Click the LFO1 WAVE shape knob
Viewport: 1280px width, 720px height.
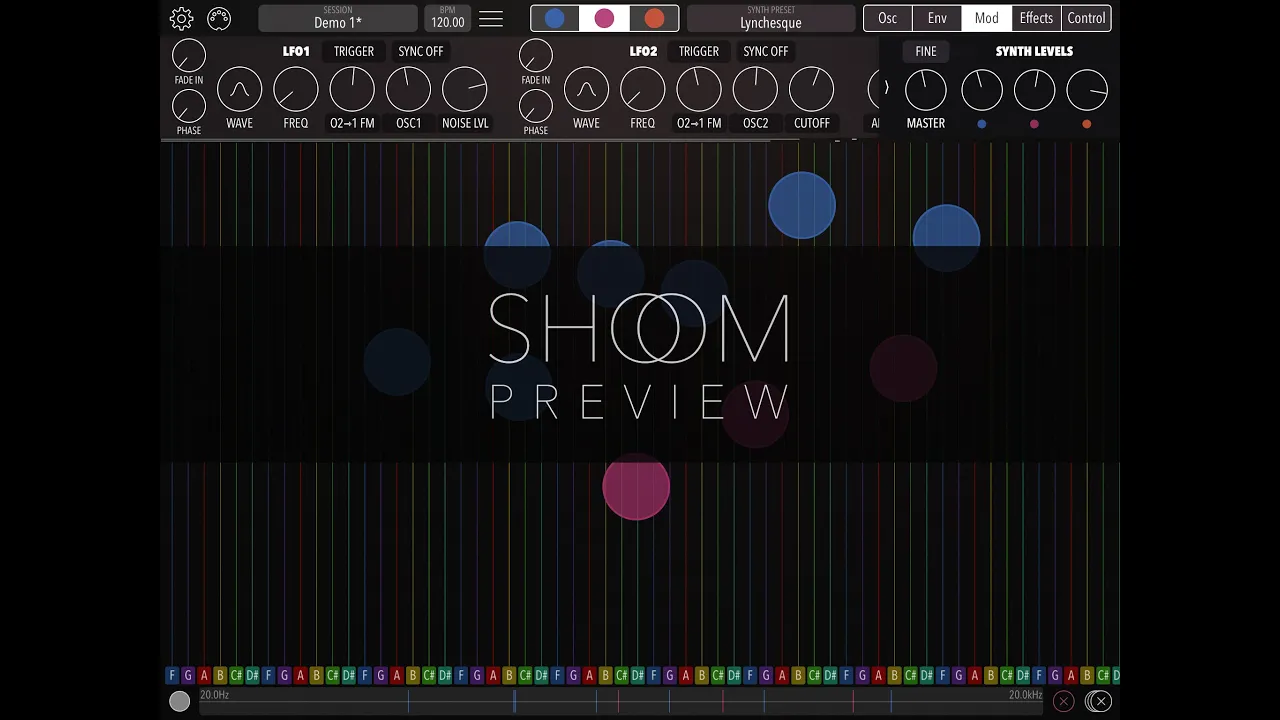[240, 90]
